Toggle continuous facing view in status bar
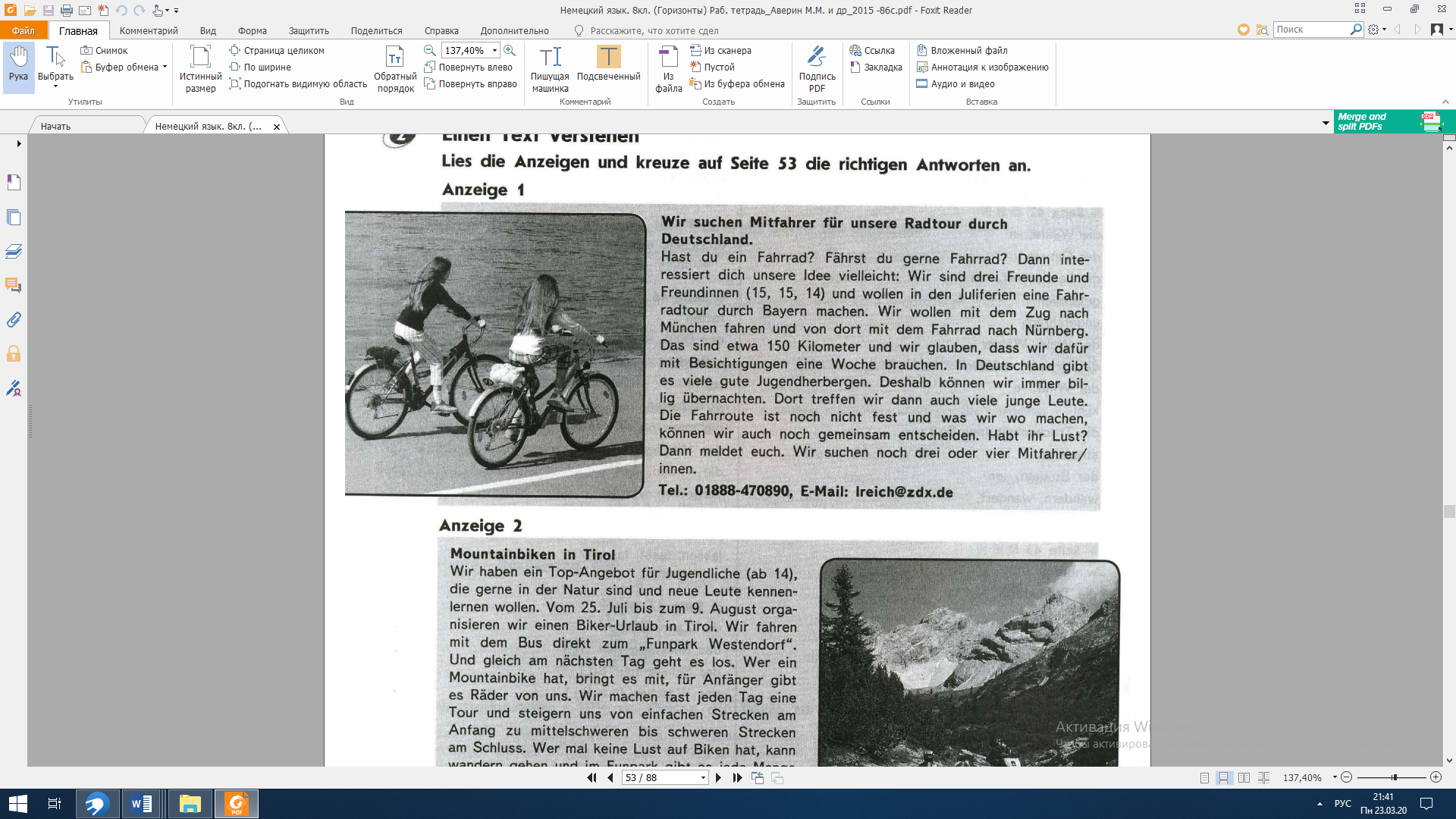This screenshot has width=1456, height=819. (x=1263, y=778)
